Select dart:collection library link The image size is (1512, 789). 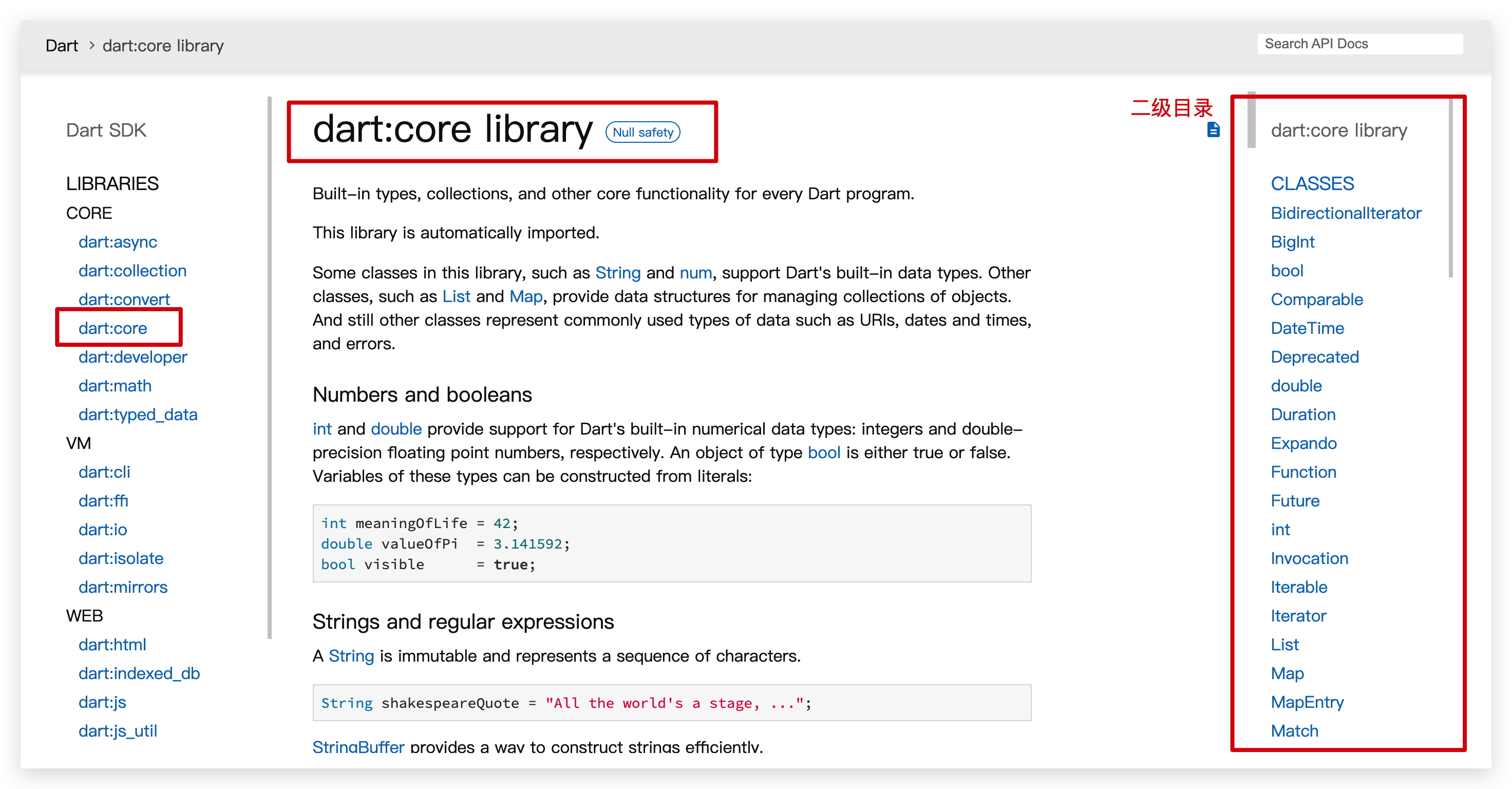[132, 269]
